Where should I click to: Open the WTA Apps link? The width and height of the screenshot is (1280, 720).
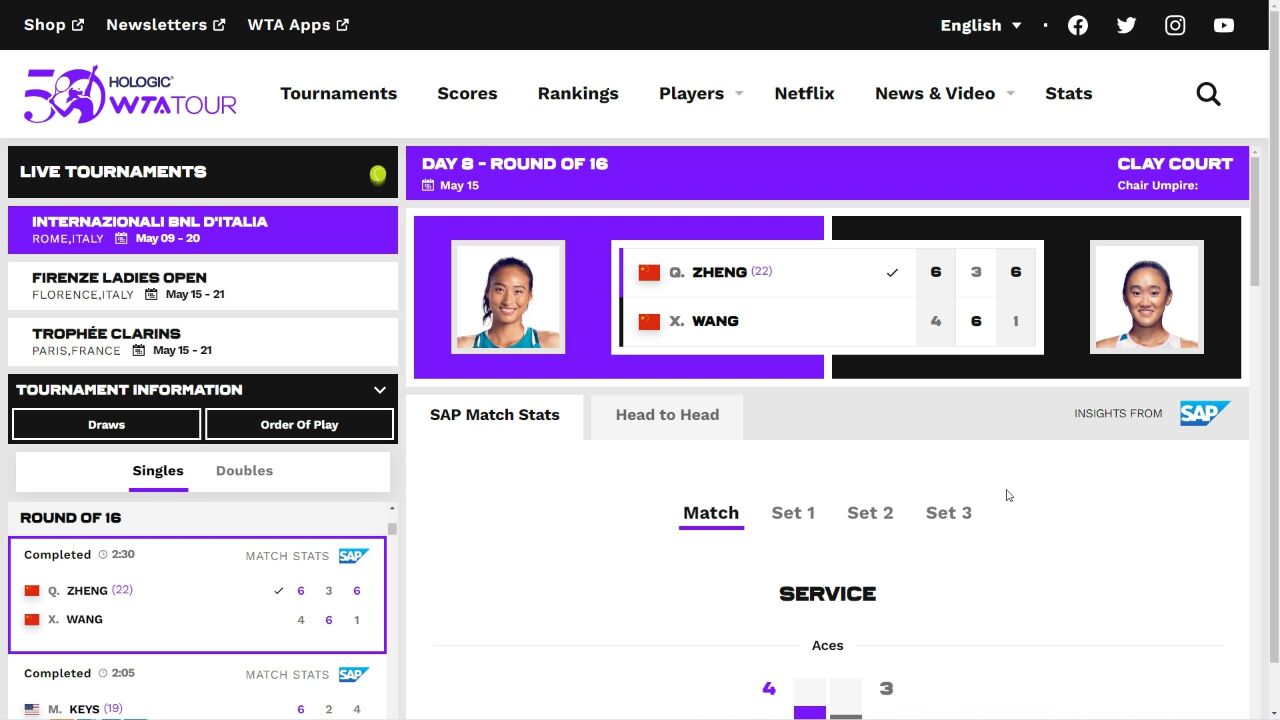pos(298,25)
